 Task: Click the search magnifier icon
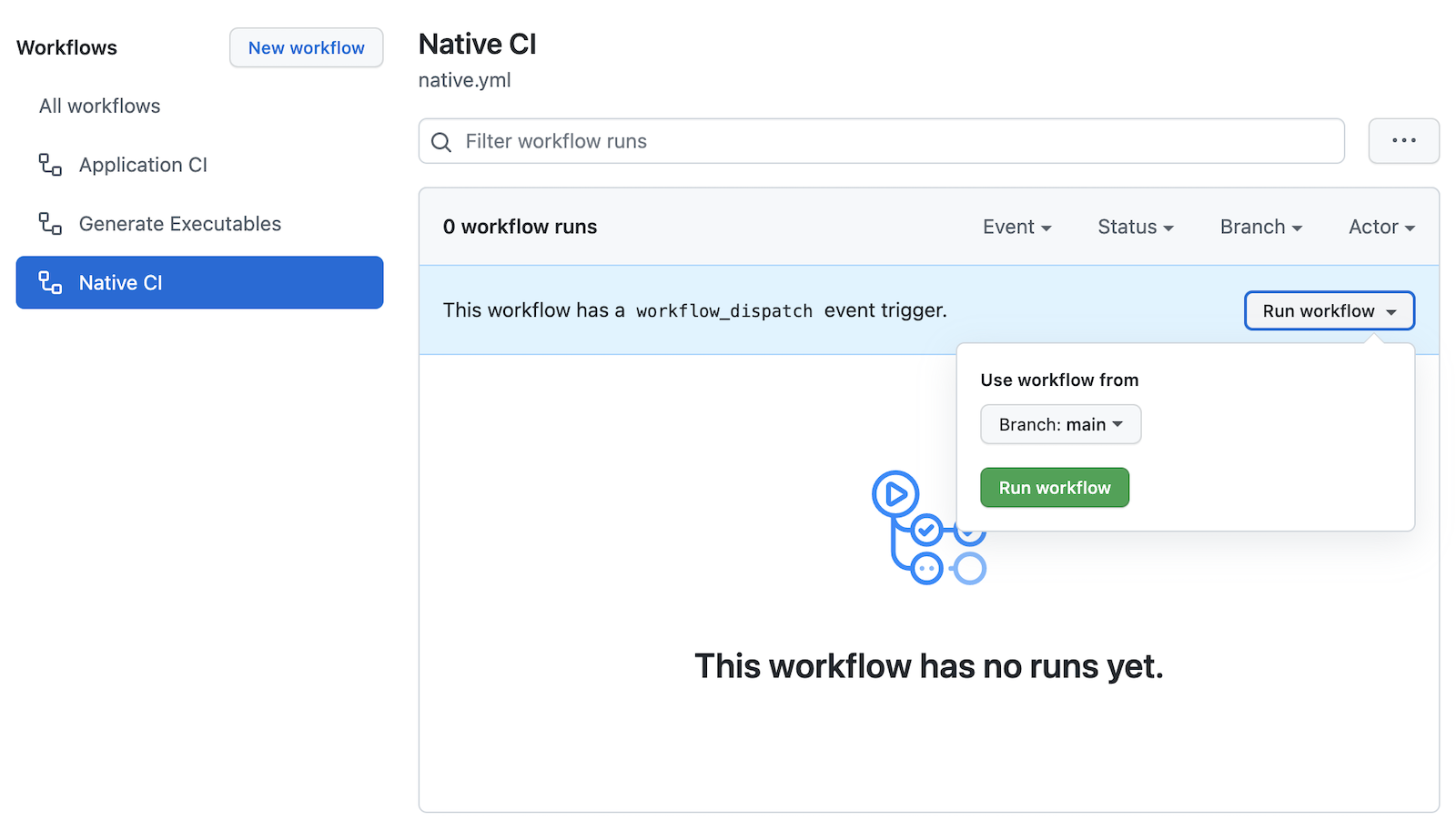441,142
